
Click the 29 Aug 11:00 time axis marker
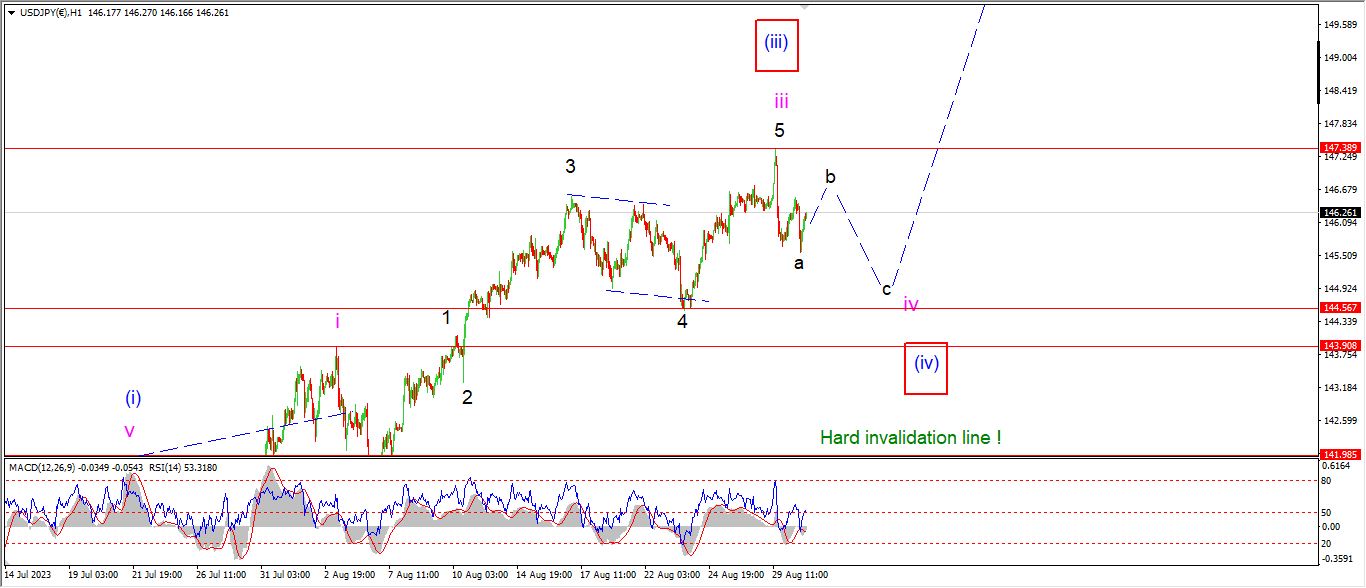pos(800,576)
